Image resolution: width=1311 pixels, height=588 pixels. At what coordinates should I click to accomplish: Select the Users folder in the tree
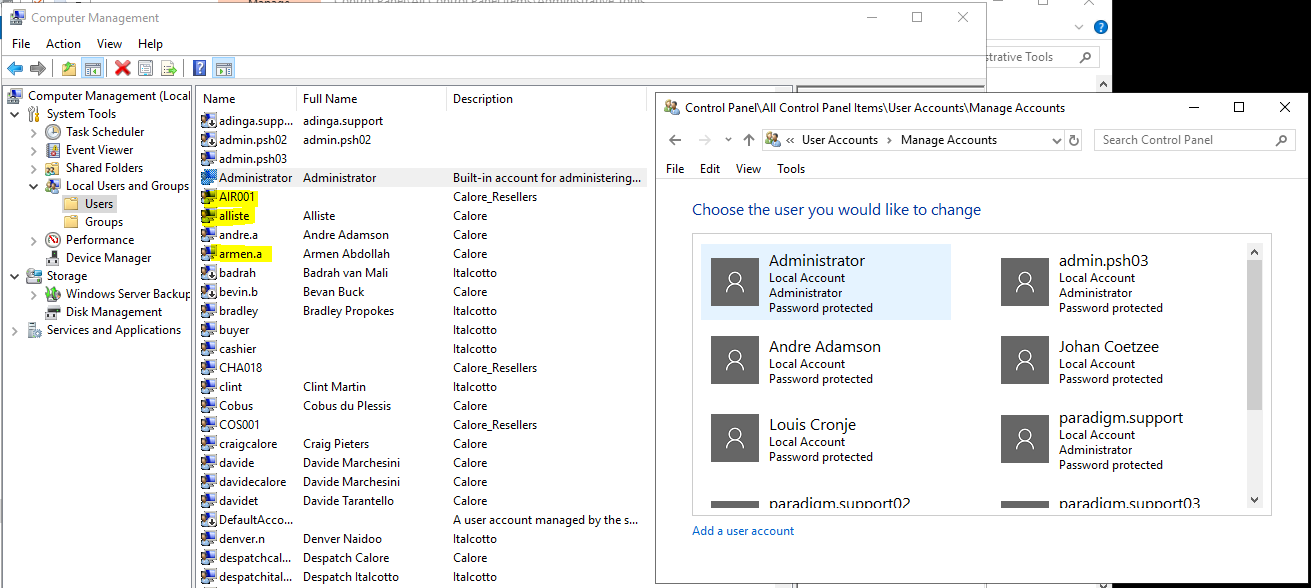point(90,204)
